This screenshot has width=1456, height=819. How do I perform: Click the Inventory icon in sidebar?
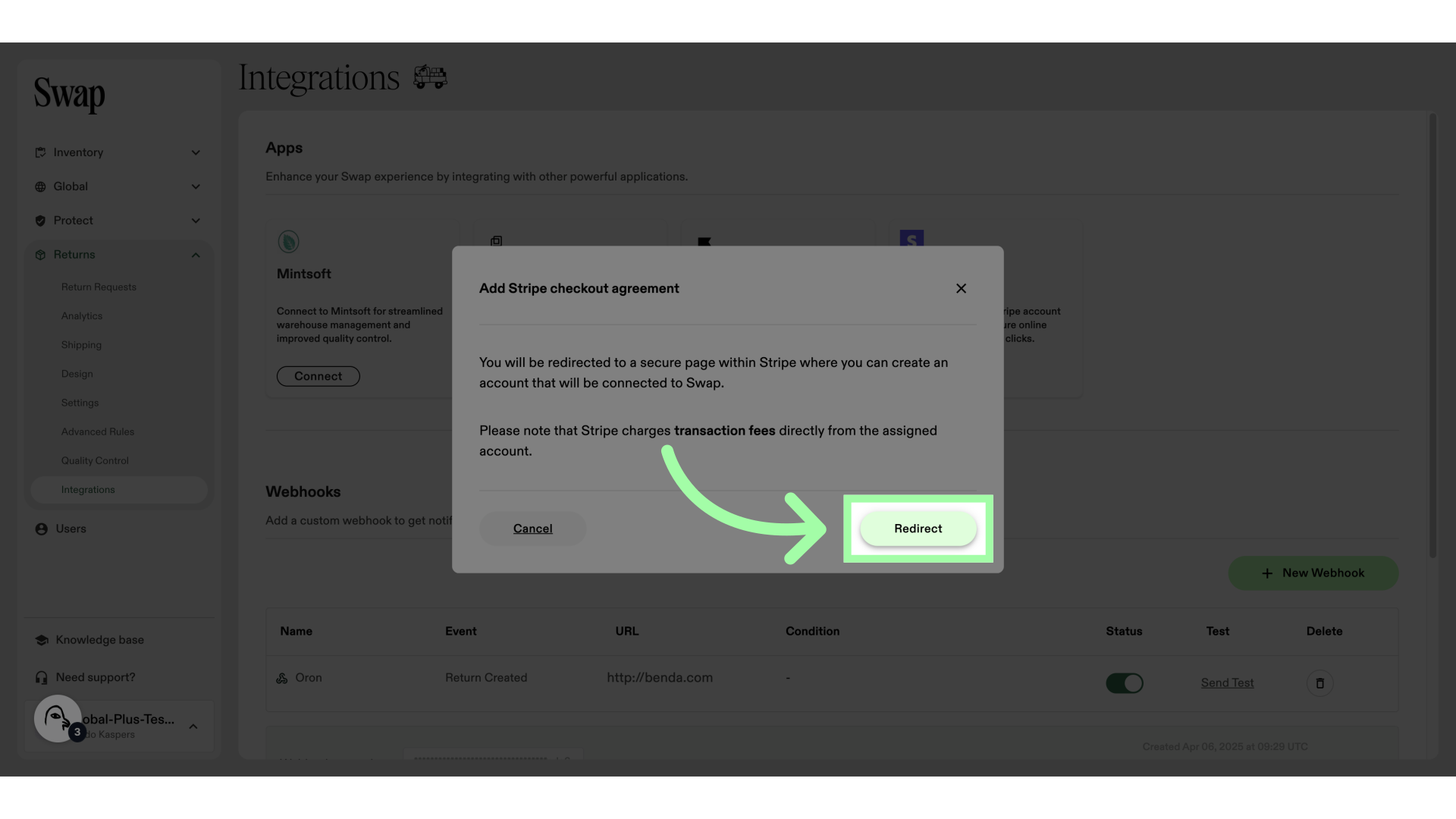click(x=40, y=152)
